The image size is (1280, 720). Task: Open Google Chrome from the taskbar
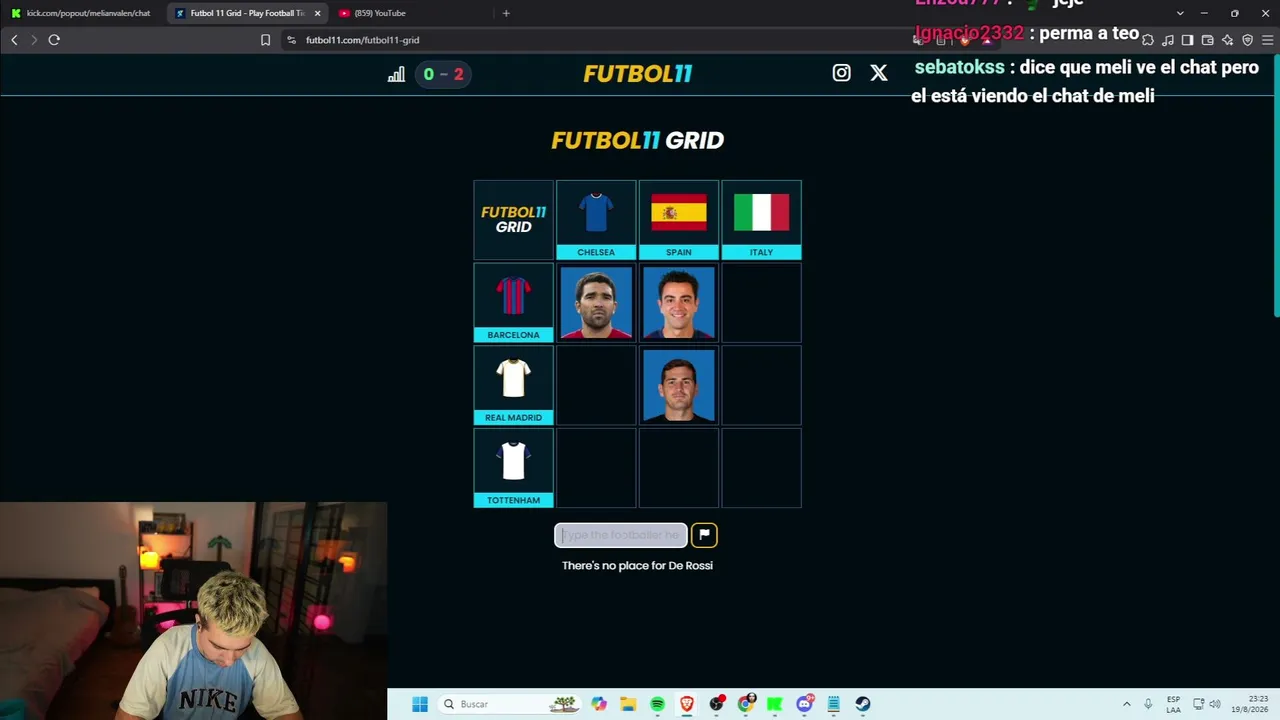point(746,704)
